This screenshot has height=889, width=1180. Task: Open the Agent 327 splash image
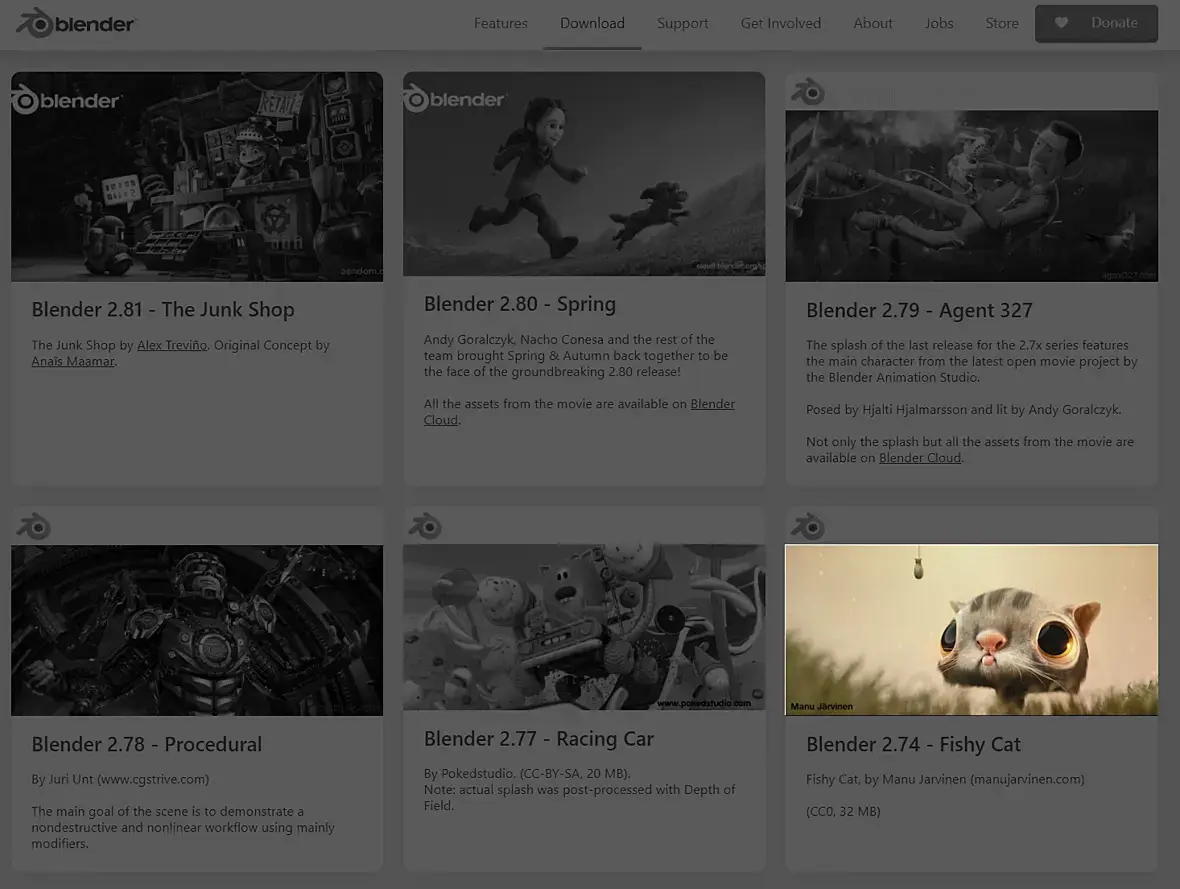point(972,196)
